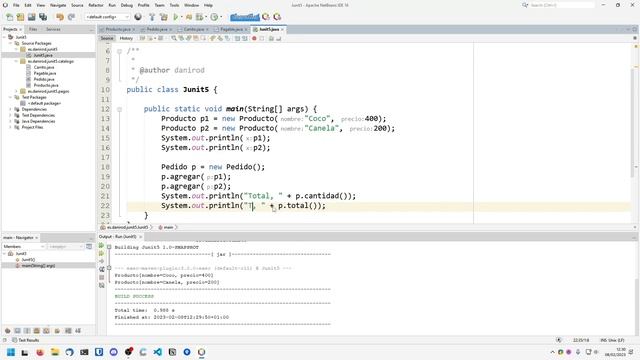The image size is (640, 360).
Task: Select Pedido.java in the project tree
Action: coord(44,79)
